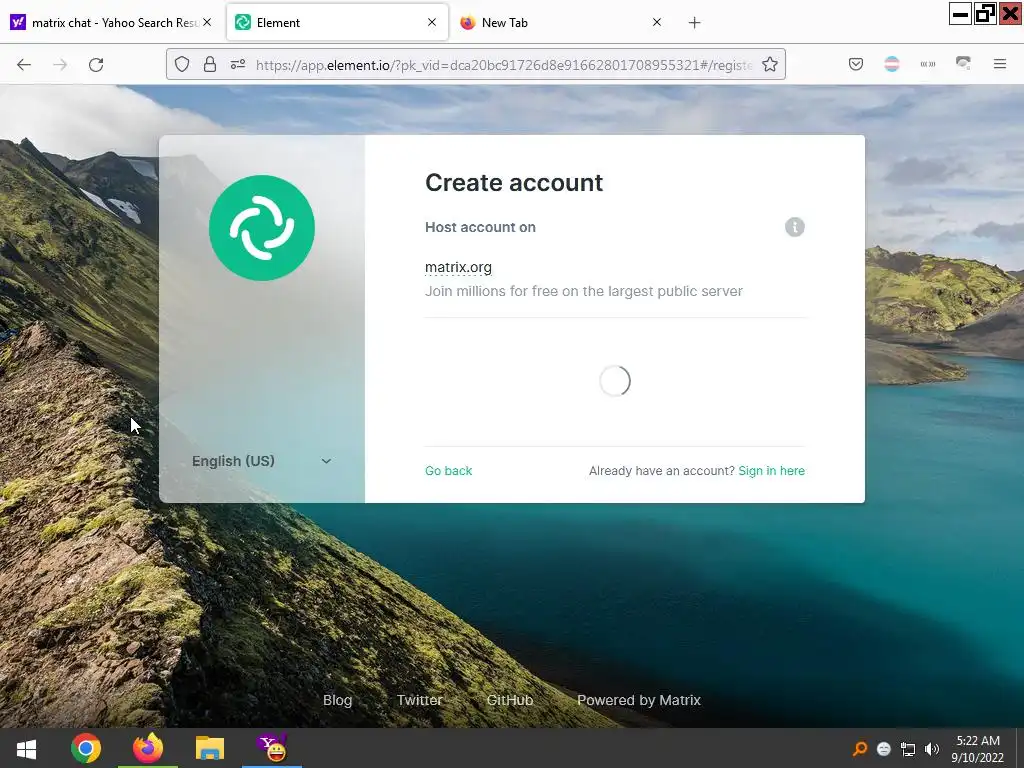The image size is (1024, 768).
Task: Open the Twitter footer link
Action: point(419,700)
